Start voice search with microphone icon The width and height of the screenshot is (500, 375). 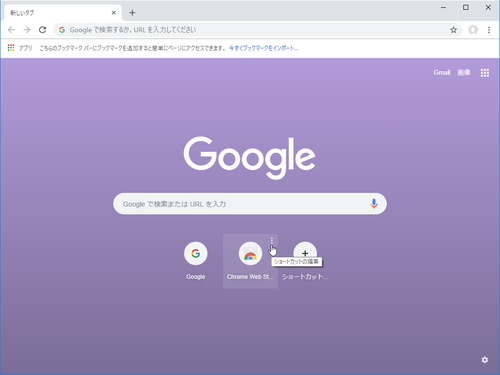(x=374, y=203)
